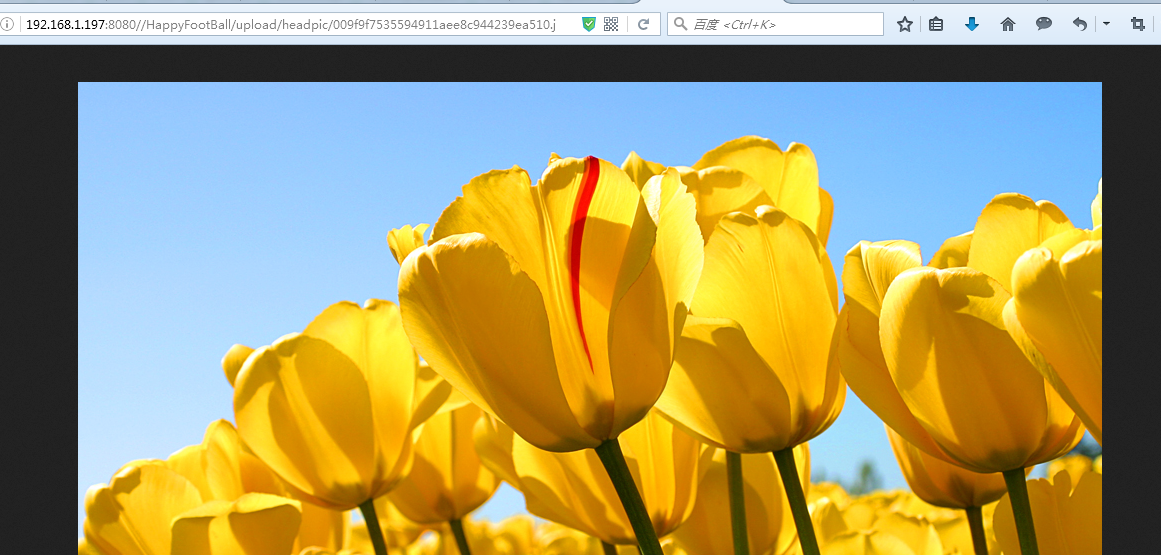This screenshot has height=555, width=1161.
Task: Click the green security shield icon
Action: point(589,24)
